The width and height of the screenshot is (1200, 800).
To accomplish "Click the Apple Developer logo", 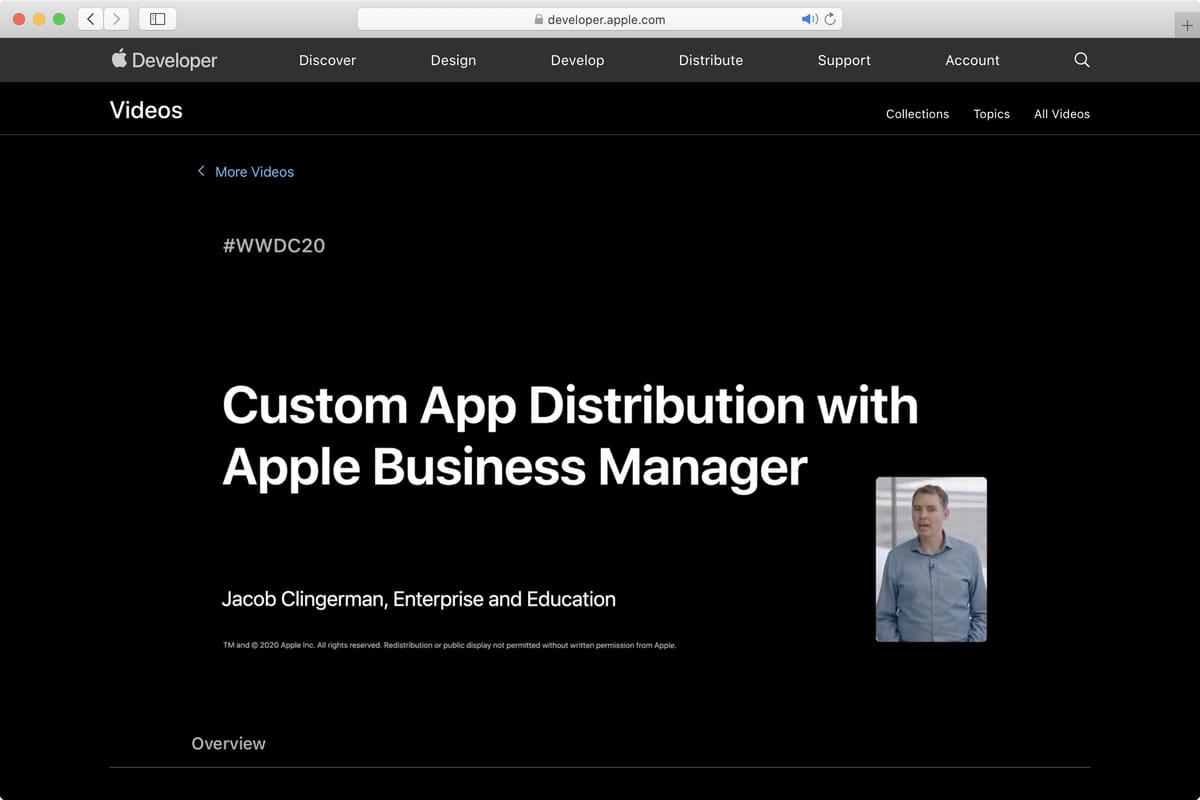I will [164, 60].
